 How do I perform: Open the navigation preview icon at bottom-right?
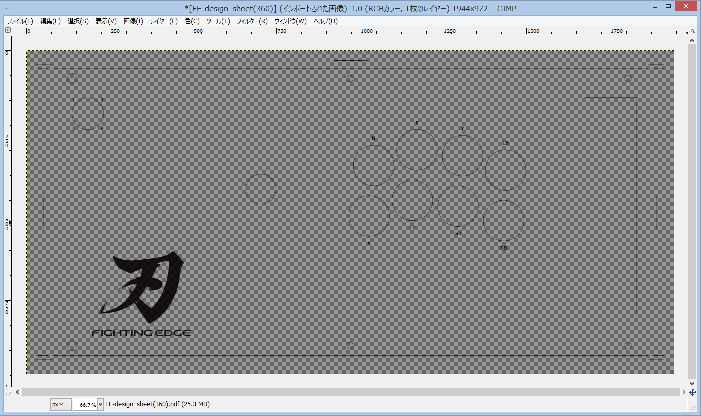tap(693, 390)
